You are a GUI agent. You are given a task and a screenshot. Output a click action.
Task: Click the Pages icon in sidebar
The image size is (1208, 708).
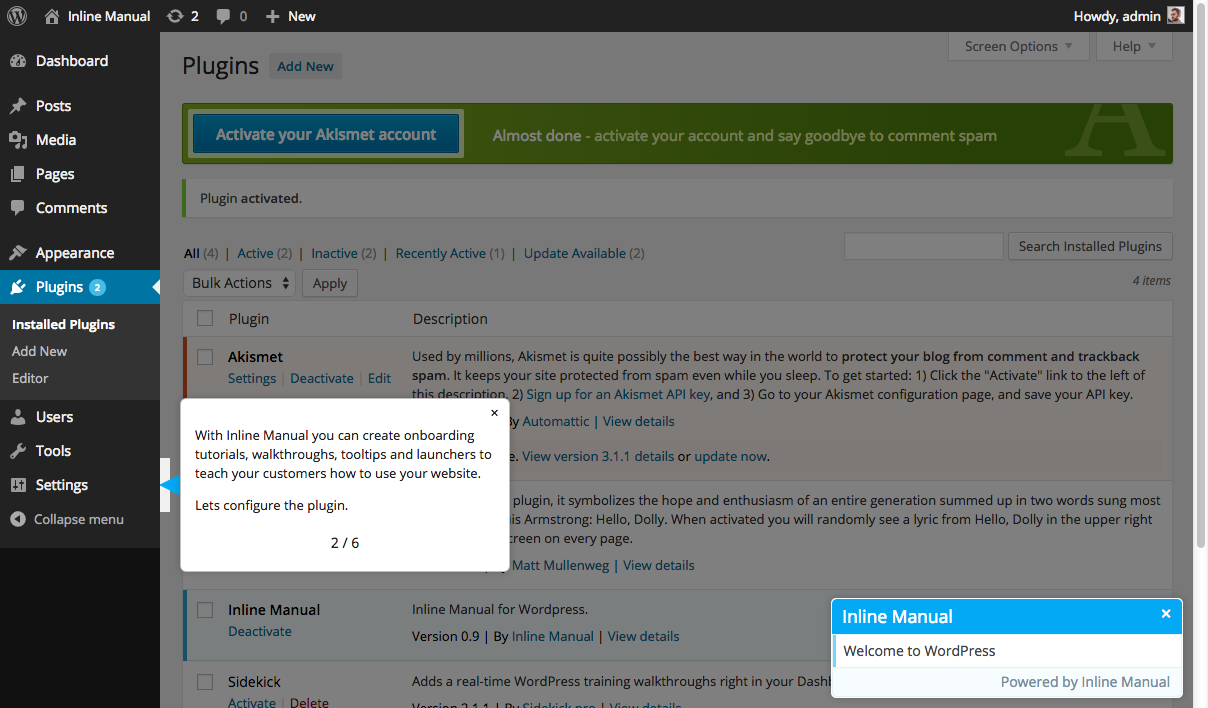[18, 174]
